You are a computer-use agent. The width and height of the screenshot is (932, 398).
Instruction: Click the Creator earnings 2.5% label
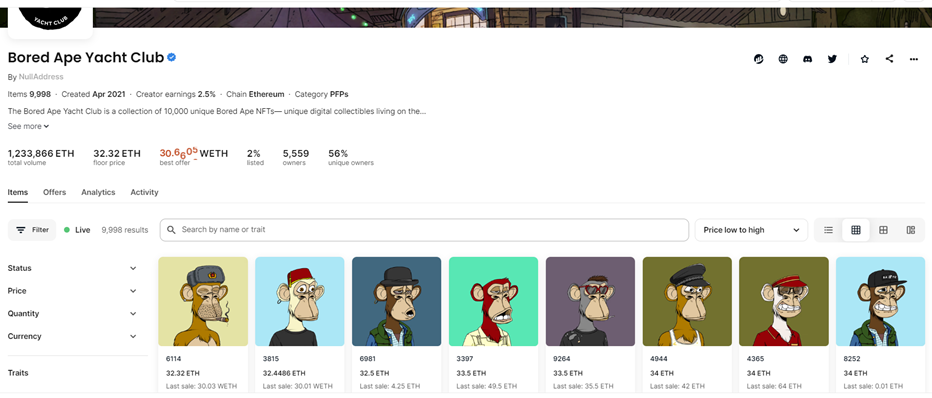176,94
